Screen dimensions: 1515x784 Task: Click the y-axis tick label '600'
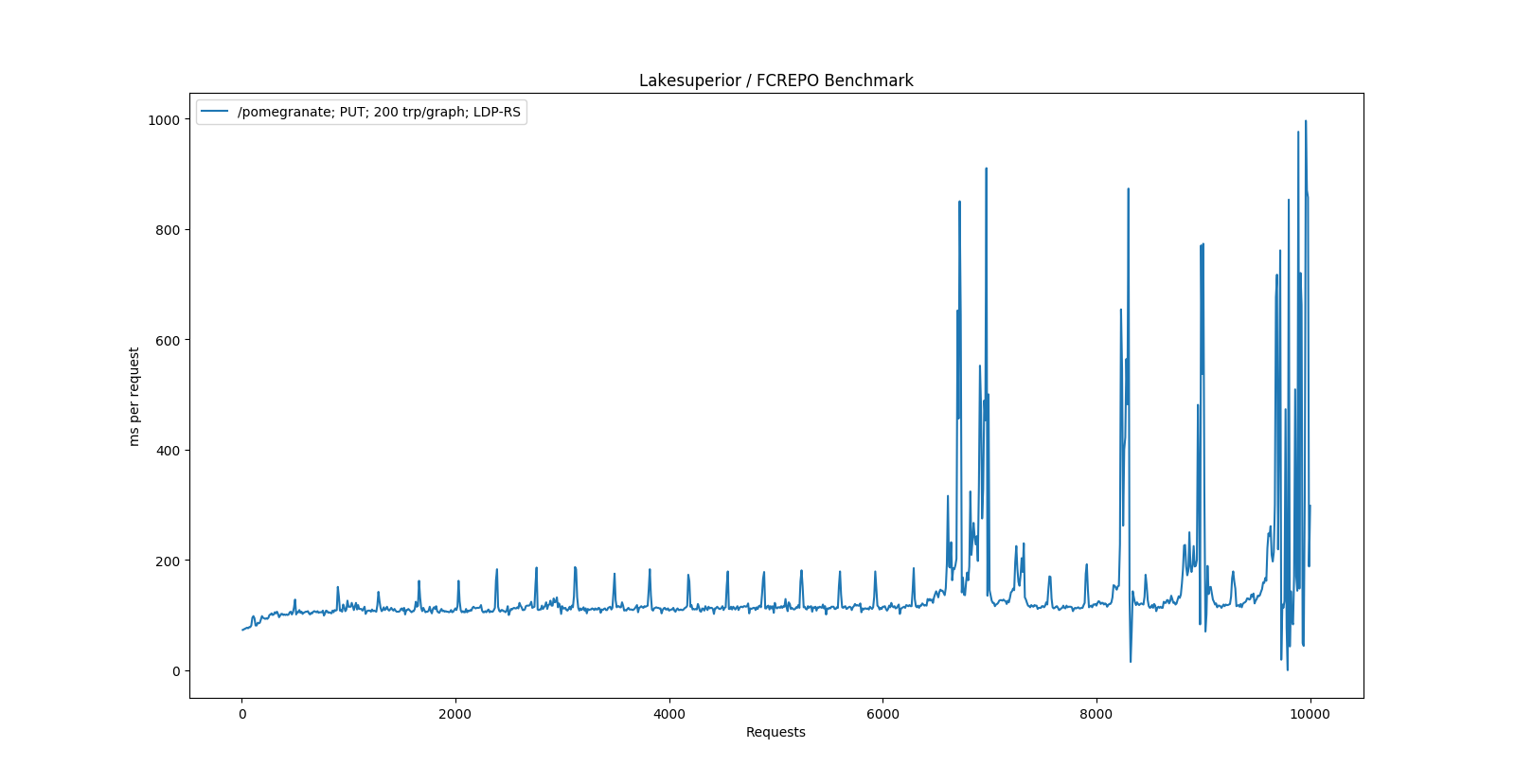tap(168, 341)
